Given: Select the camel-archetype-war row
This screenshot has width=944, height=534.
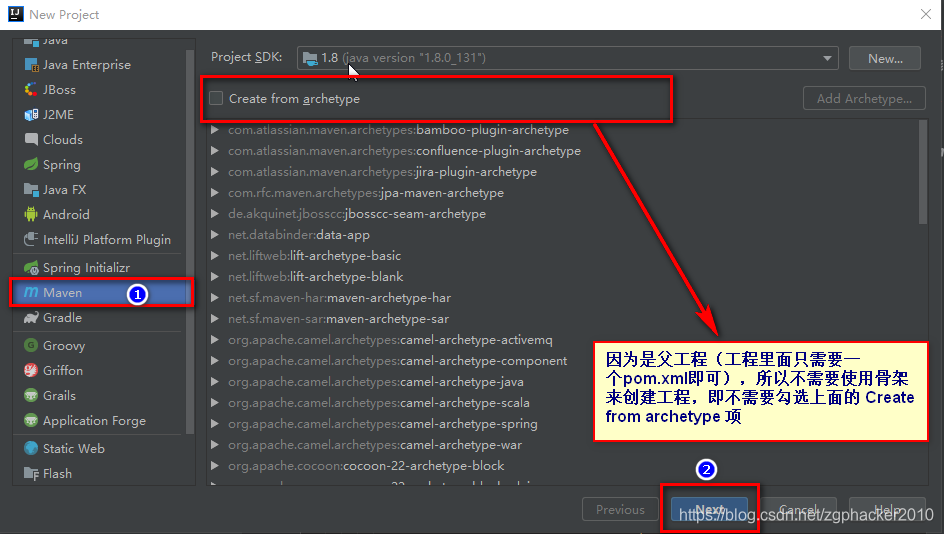Looking at the screenshot, I should [374, 445].
